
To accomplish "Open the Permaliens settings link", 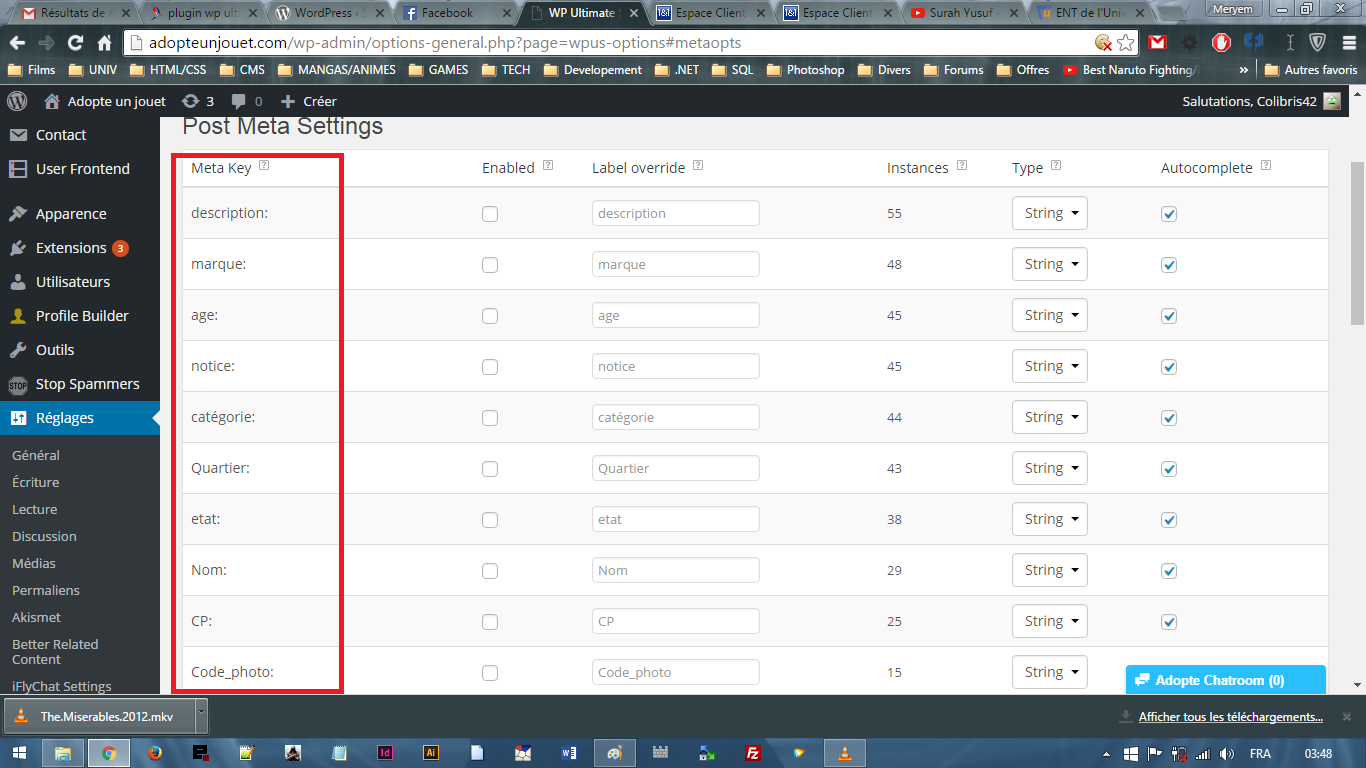I will click(46, 590).
